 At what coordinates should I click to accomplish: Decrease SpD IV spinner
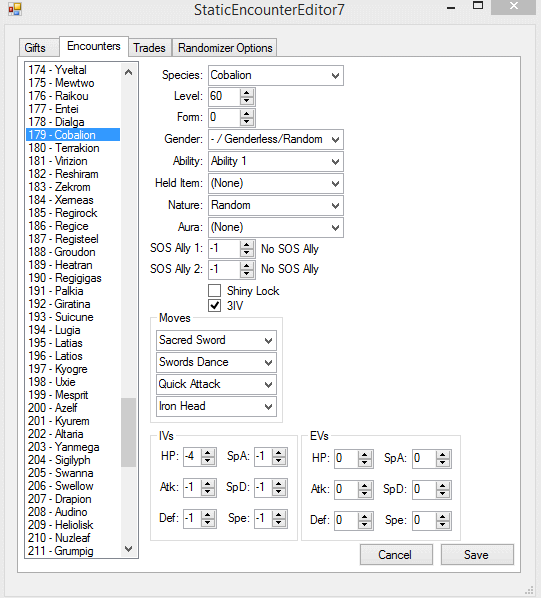click(279, 492)
